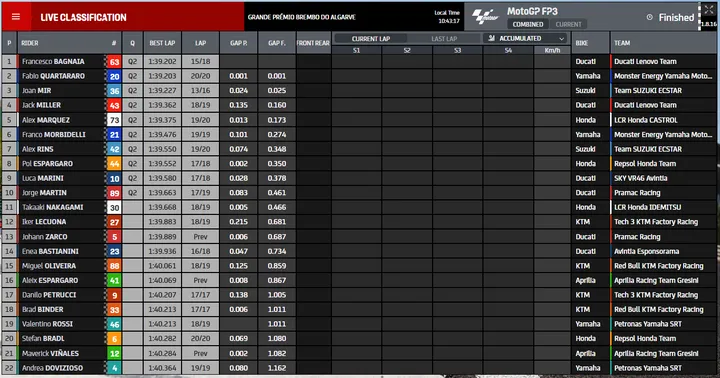Select rider Francesco BAGNAIA

click(53, 62)
